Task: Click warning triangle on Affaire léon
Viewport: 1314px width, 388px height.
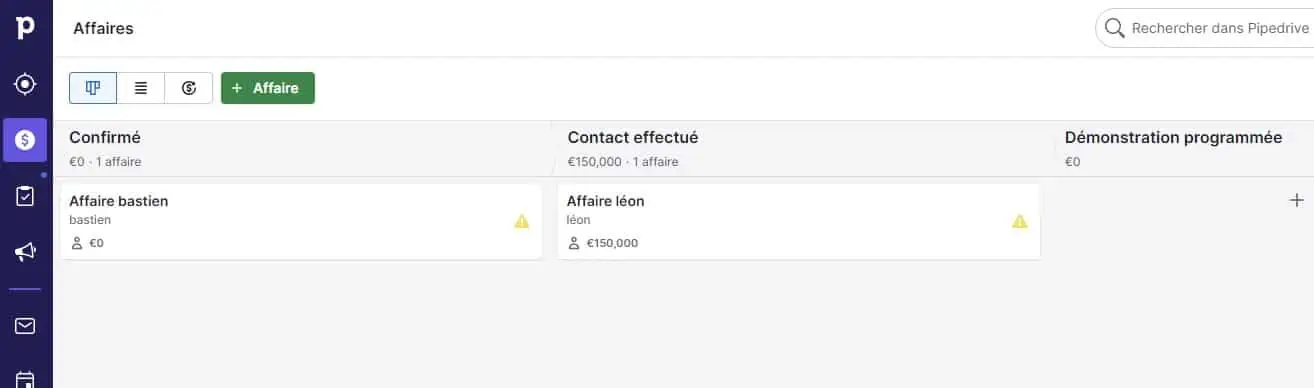Action: pyautogui.click(x=1020, y=221)
